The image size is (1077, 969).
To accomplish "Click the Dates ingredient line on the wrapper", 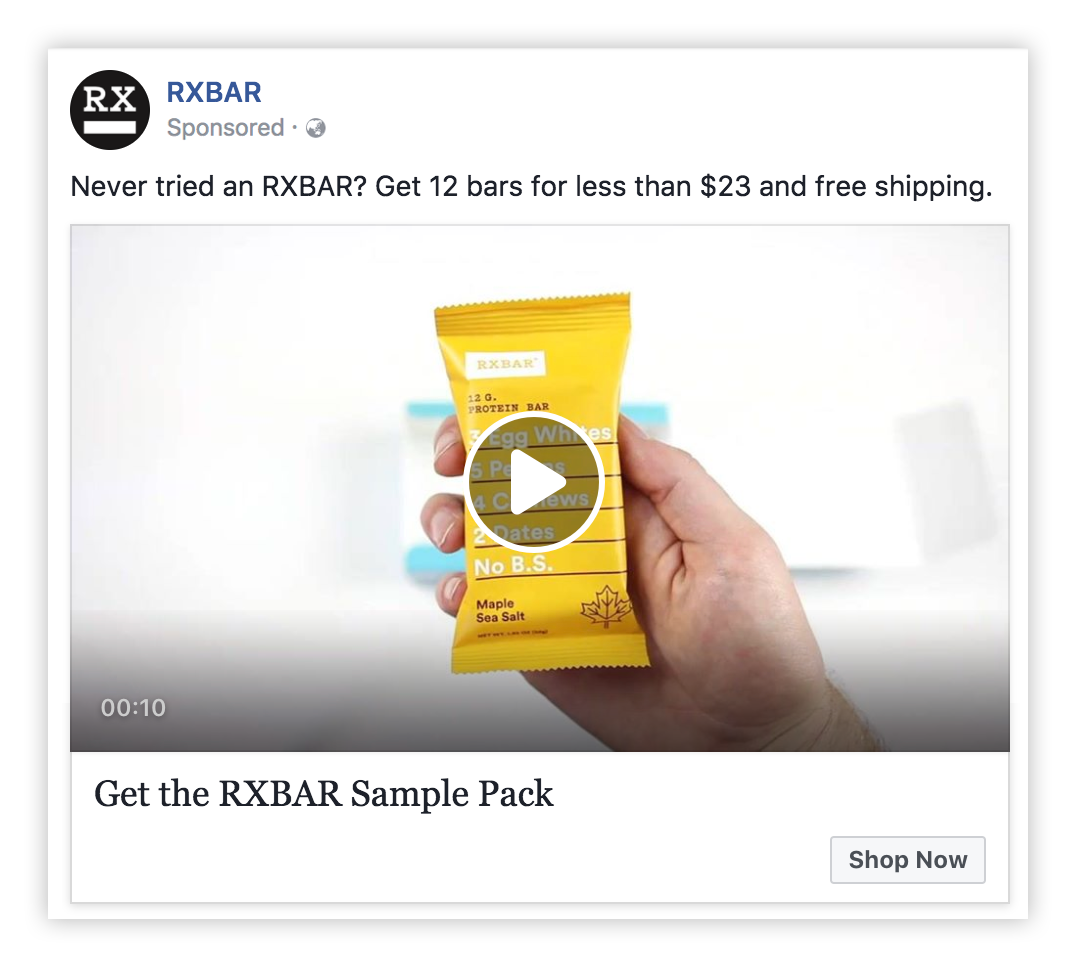I will [514, 532].
